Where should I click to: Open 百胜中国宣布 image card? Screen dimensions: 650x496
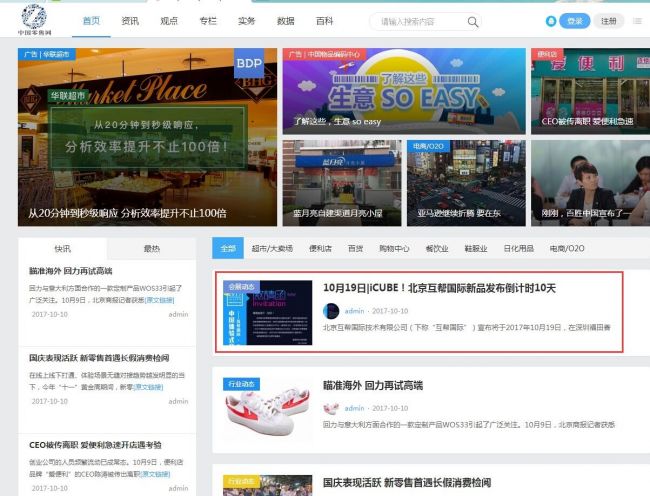pos(590,183)
